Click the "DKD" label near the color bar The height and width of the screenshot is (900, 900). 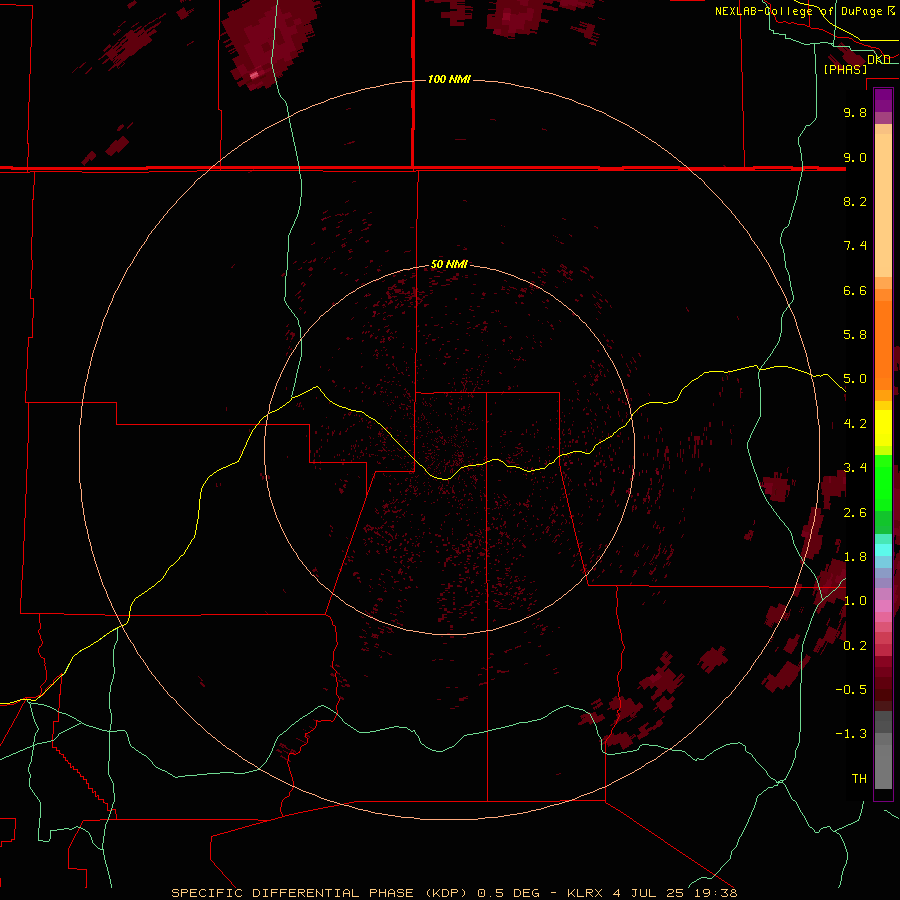tap(878, 60)
